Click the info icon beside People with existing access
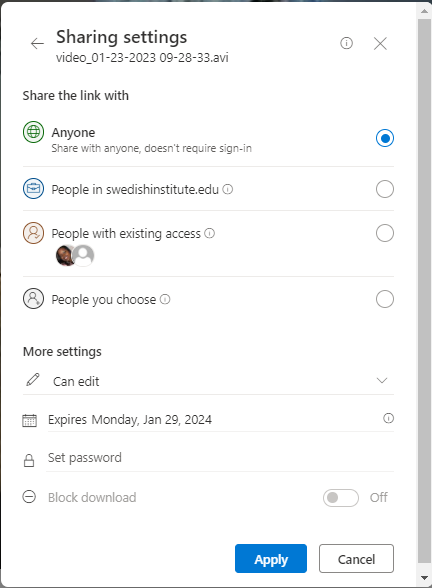Viewport: 432px width, 588px height. 210,233
